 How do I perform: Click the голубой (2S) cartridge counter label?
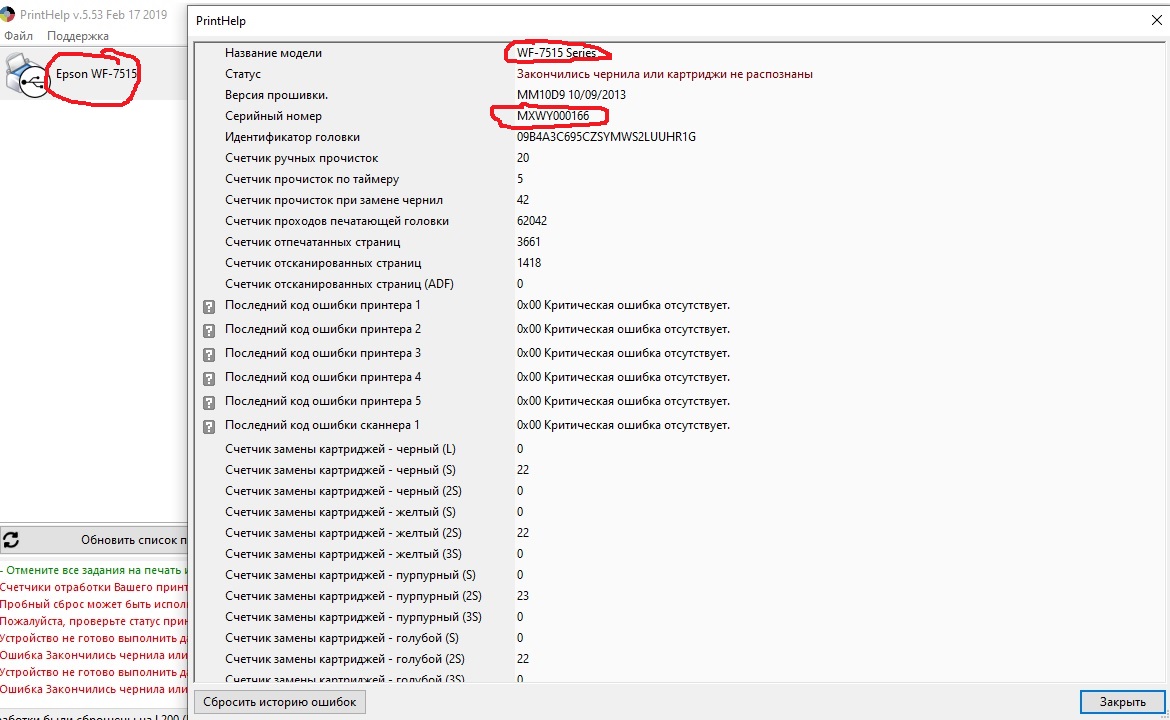click(x=345, y=659)
